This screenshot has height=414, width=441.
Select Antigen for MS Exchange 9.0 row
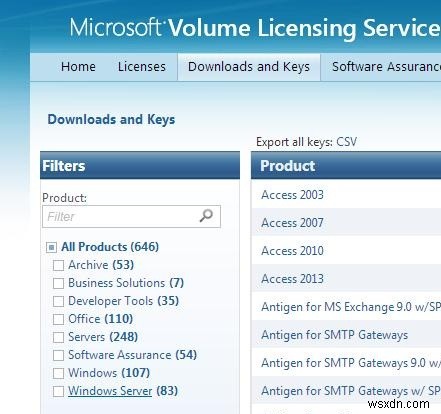[346, 307]
